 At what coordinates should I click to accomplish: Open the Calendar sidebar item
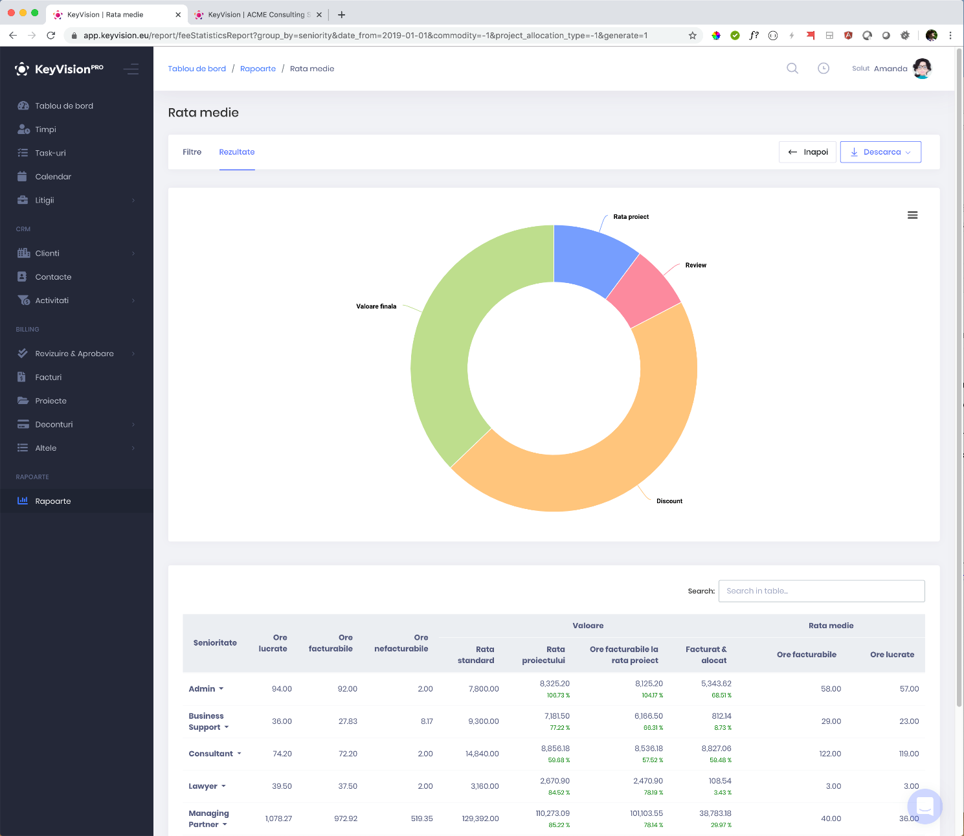tap(53, 176)
